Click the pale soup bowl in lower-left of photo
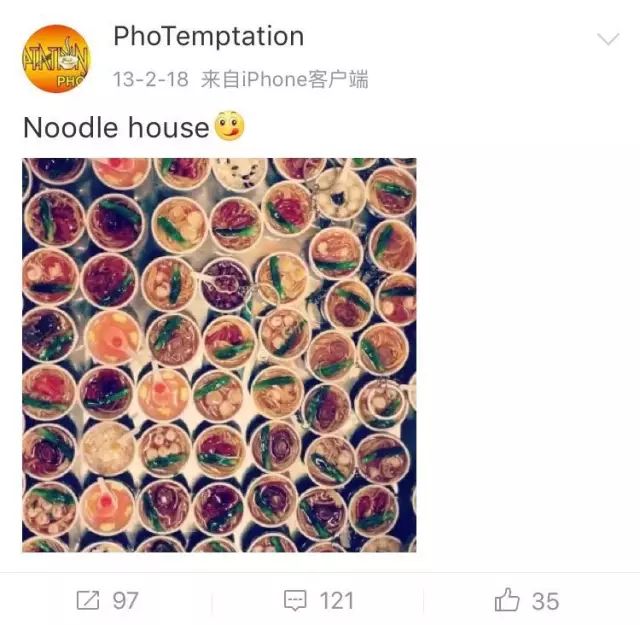The image size is (640, 625). point(109,448)
